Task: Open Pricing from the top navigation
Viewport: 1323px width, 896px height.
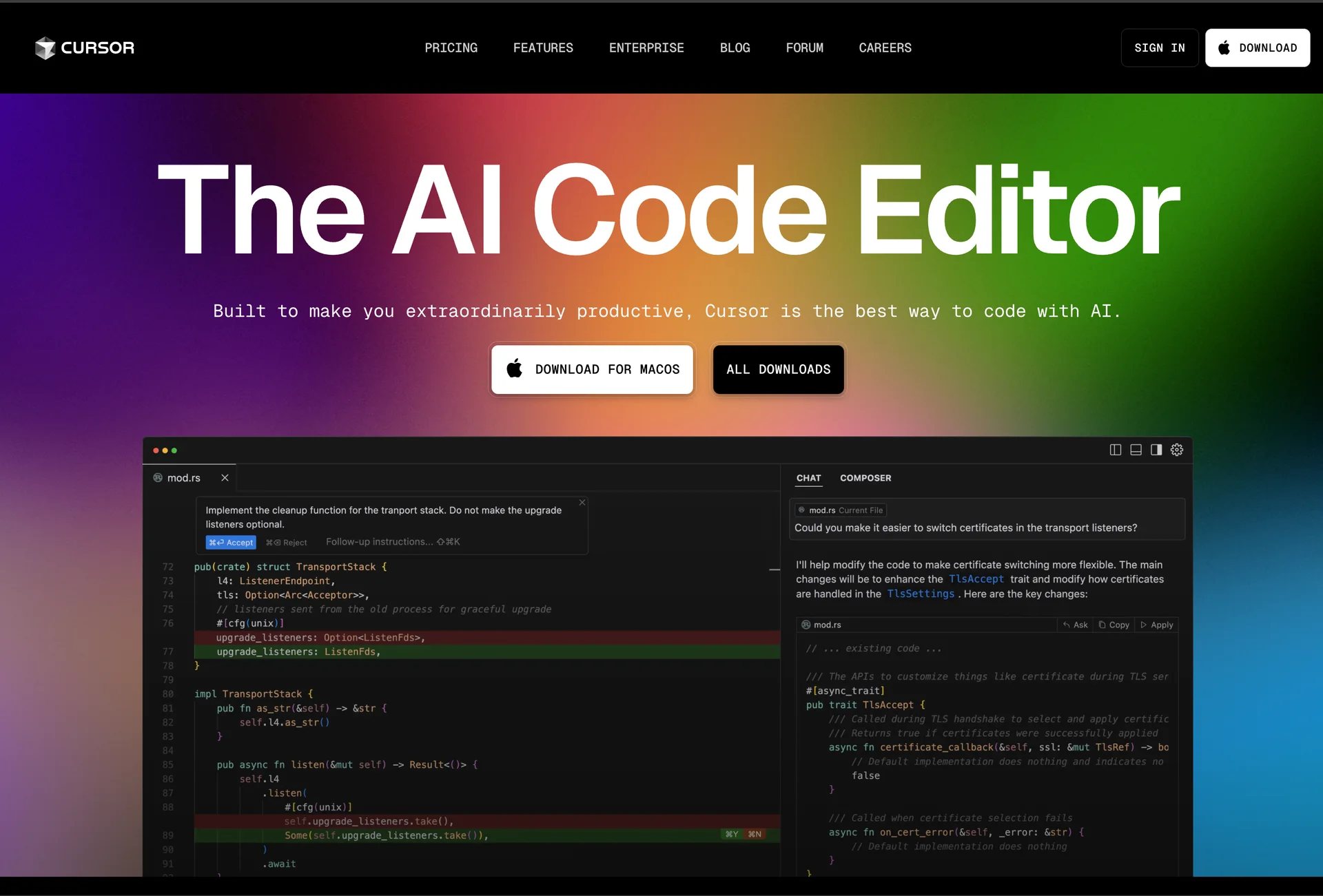Action: 451,48
